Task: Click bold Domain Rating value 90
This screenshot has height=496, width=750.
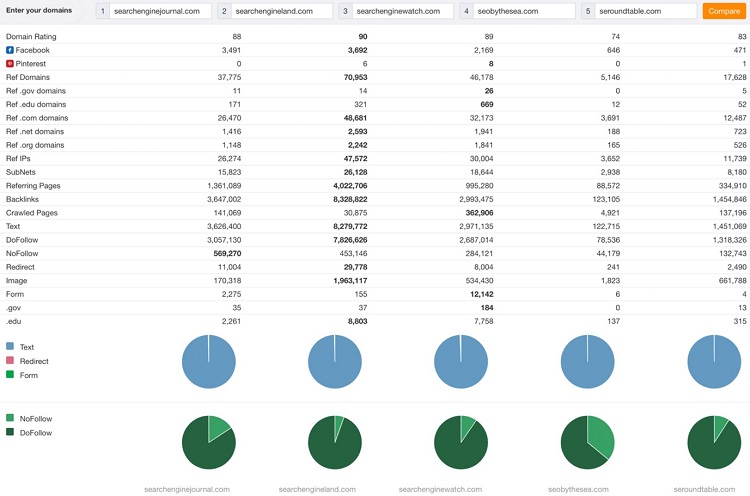Action: [363, 36]
